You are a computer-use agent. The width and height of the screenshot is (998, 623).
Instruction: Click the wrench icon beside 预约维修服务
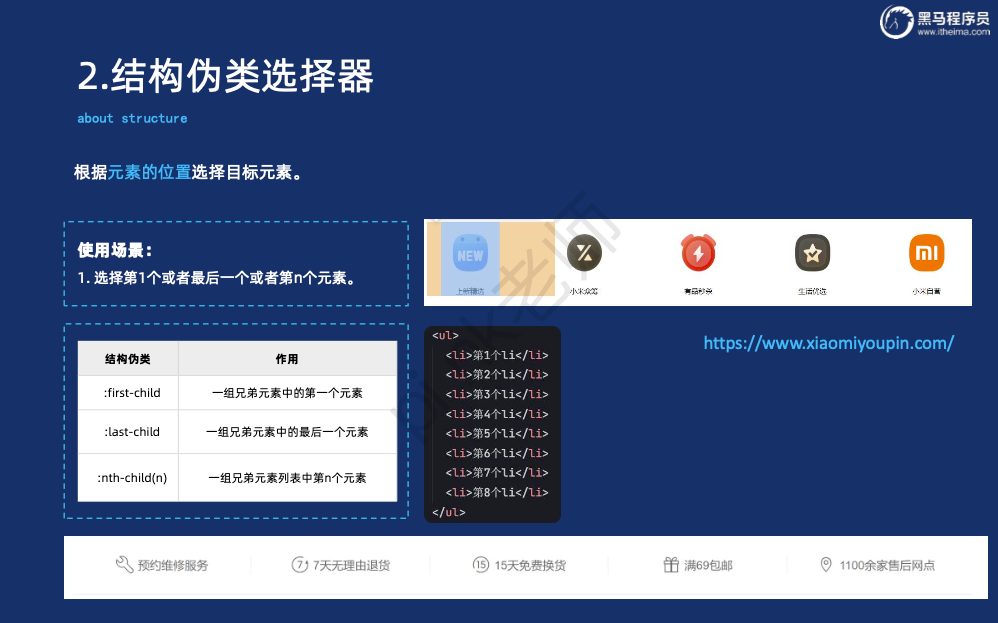coord(124,564)
